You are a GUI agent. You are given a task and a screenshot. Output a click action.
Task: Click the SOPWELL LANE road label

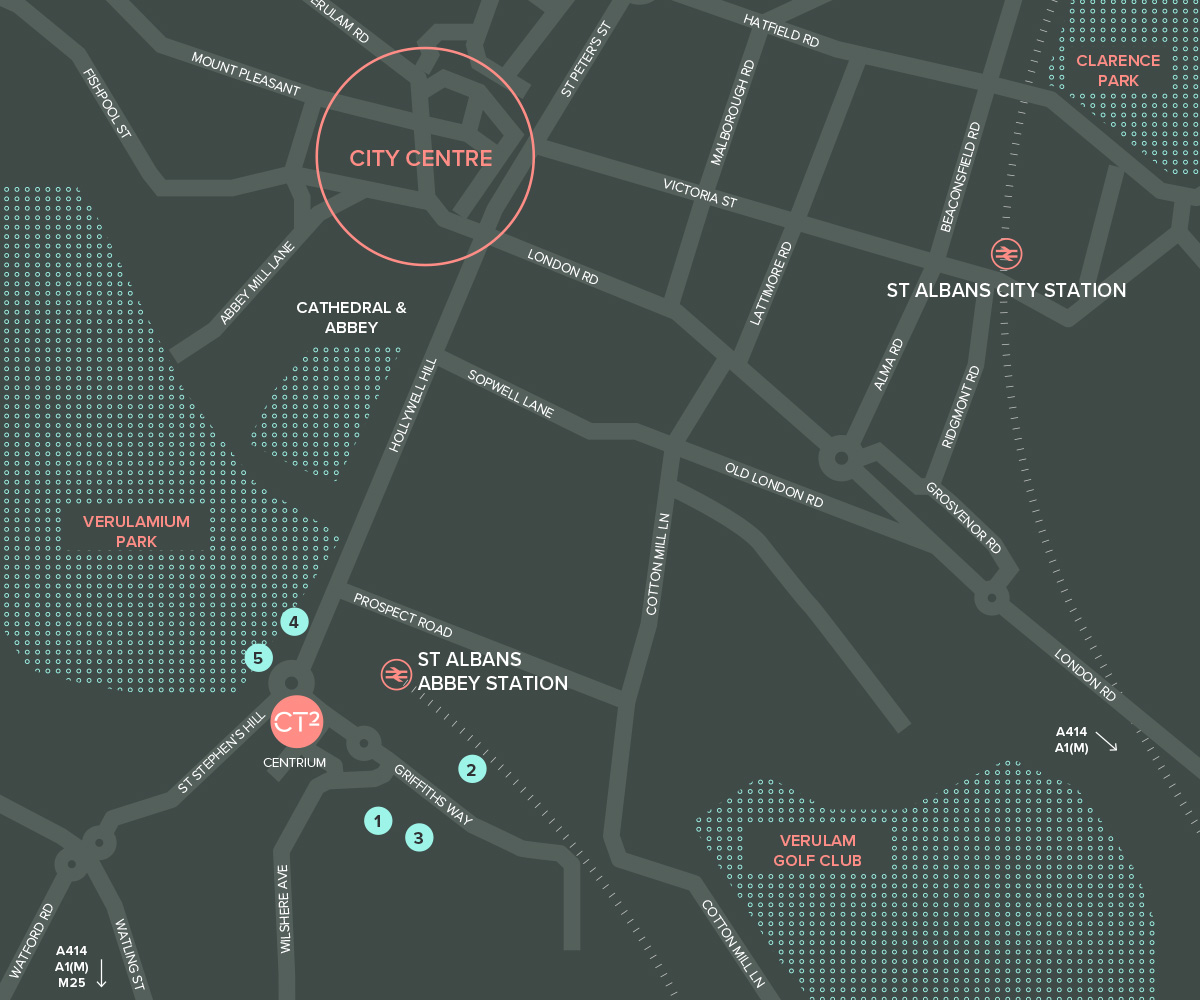click(x=510, y=393)
